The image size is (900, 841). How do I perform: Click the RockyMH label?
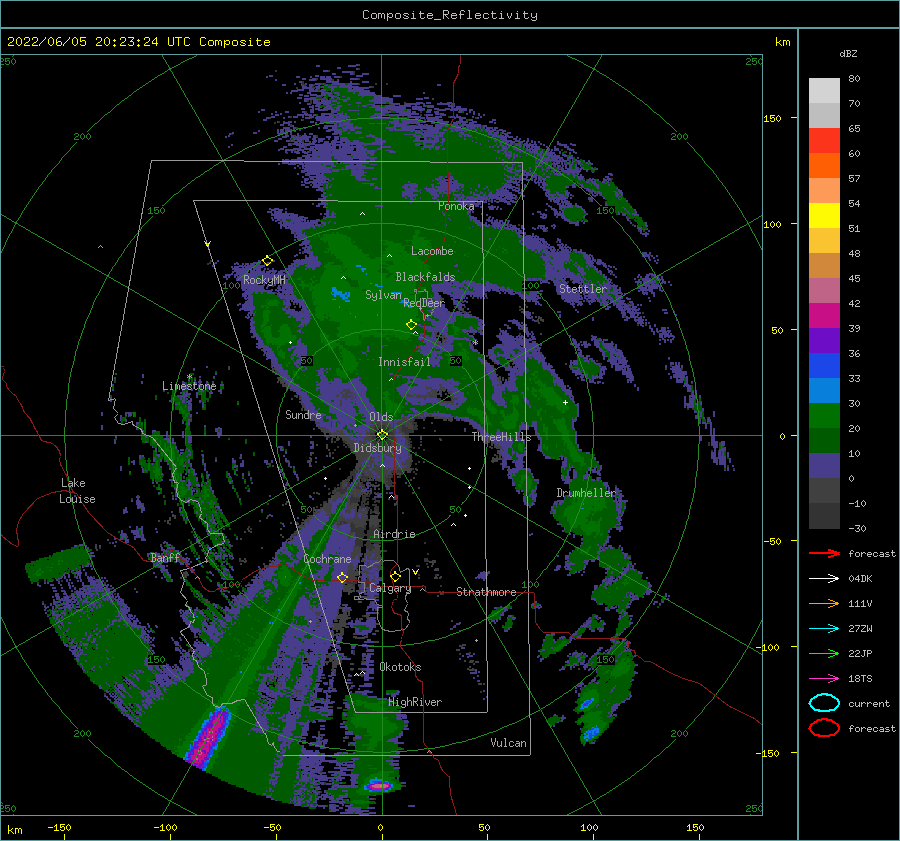pyautogui.click(x=264, y=280)
